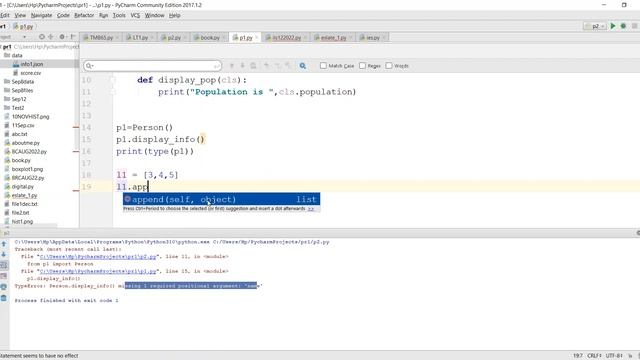Click the Project panel settings gear icon
The width and height of the screenshot is (640, 360).
click(x=62, y=37)
